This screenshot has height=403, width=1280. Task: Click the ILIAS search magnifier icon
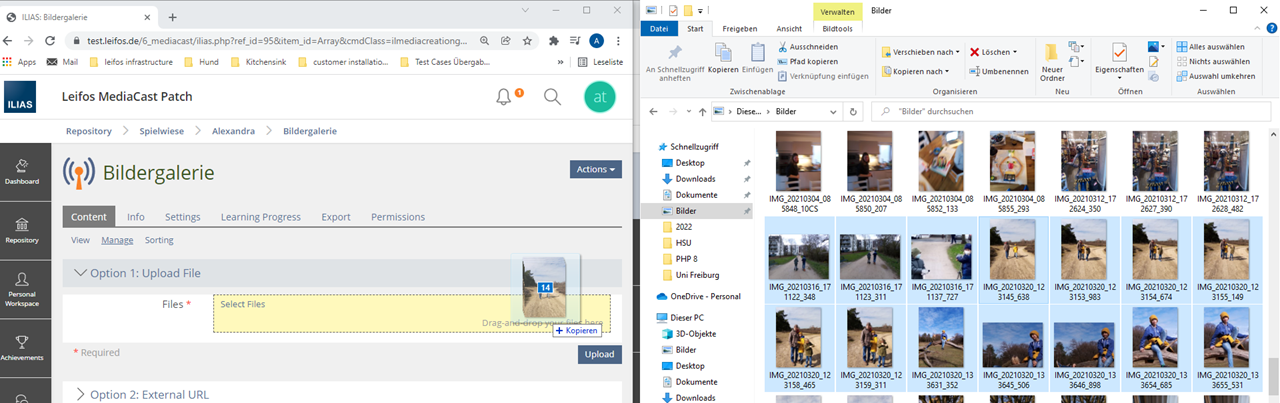552,97
